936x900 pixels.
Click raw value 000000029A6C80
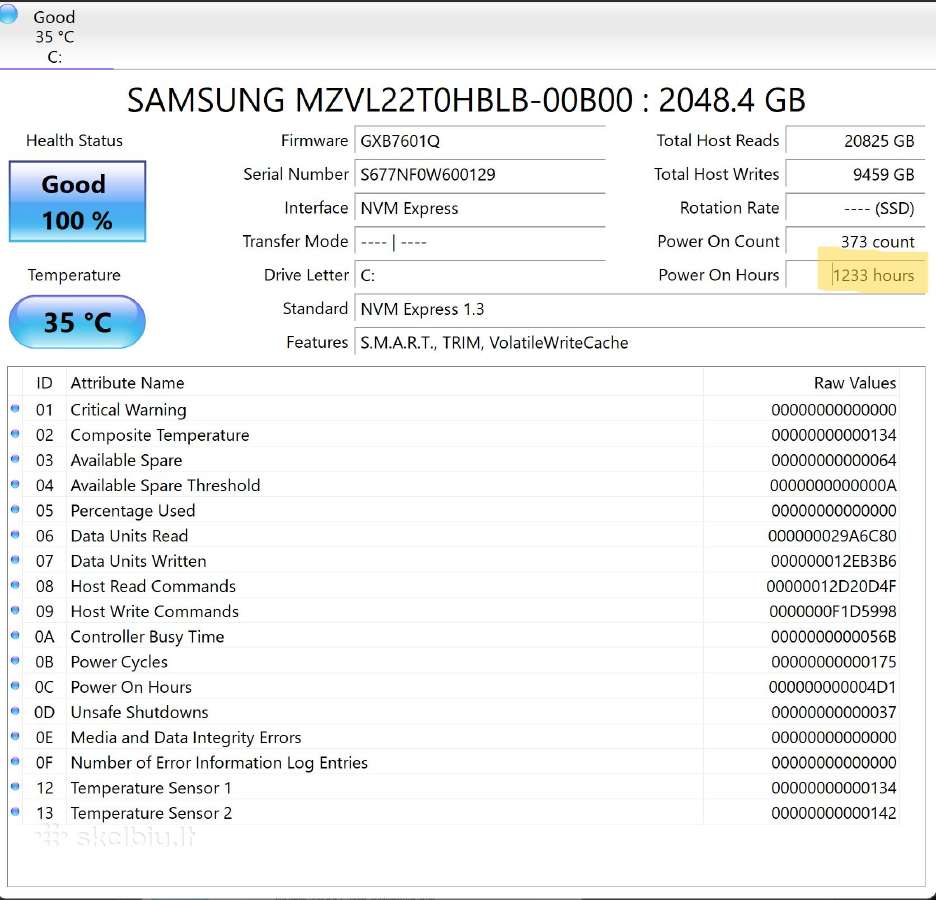[832, 536]
